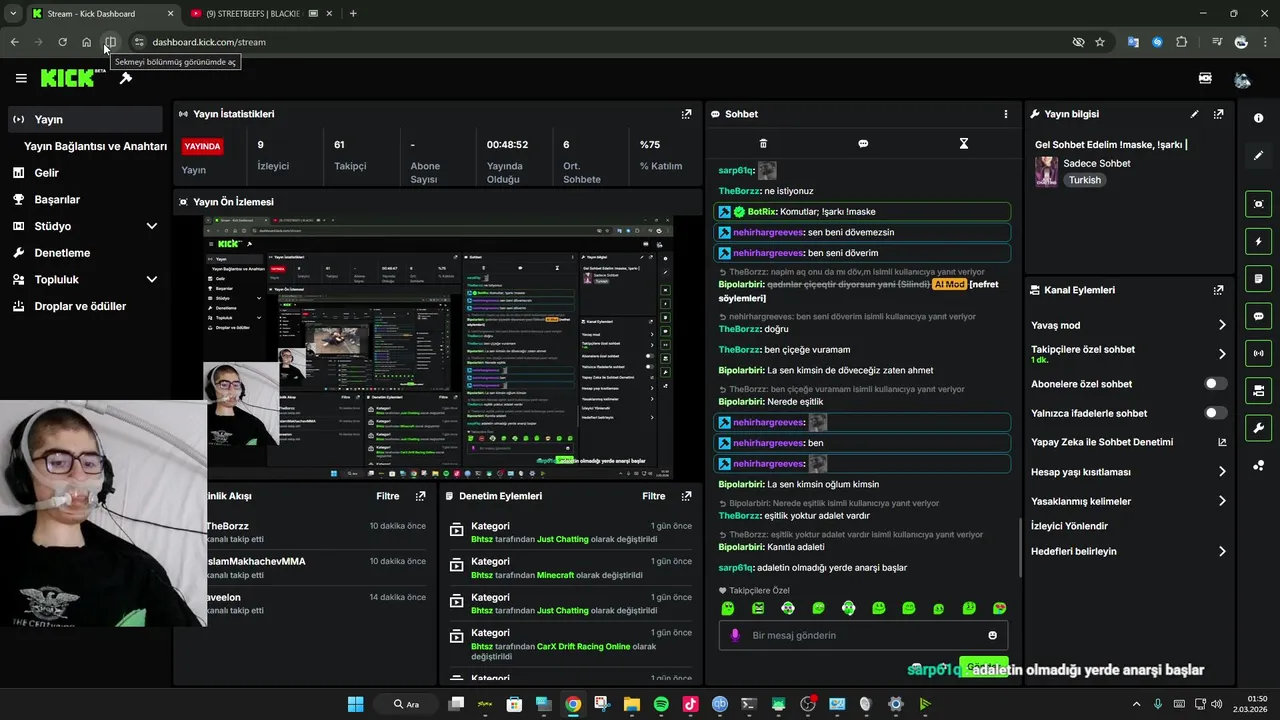
Task: Click the hourglass icon in chat toolbar
Action: [964, 144]
